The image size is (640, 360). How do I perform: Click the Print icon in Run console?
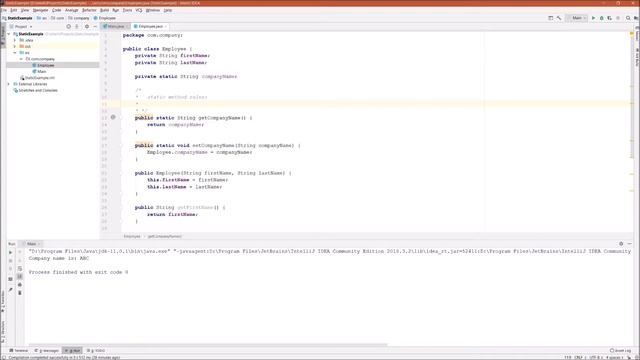click(x=20, y=285)
